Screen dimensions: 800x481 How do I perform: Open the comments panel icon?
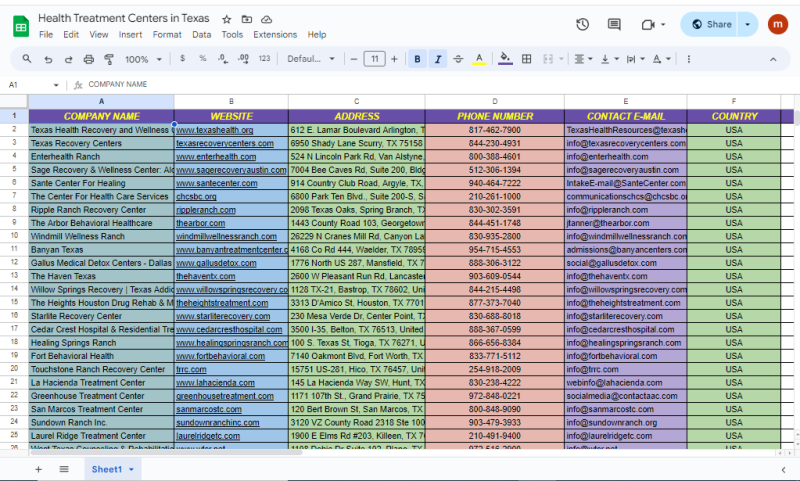coord(614,24)
